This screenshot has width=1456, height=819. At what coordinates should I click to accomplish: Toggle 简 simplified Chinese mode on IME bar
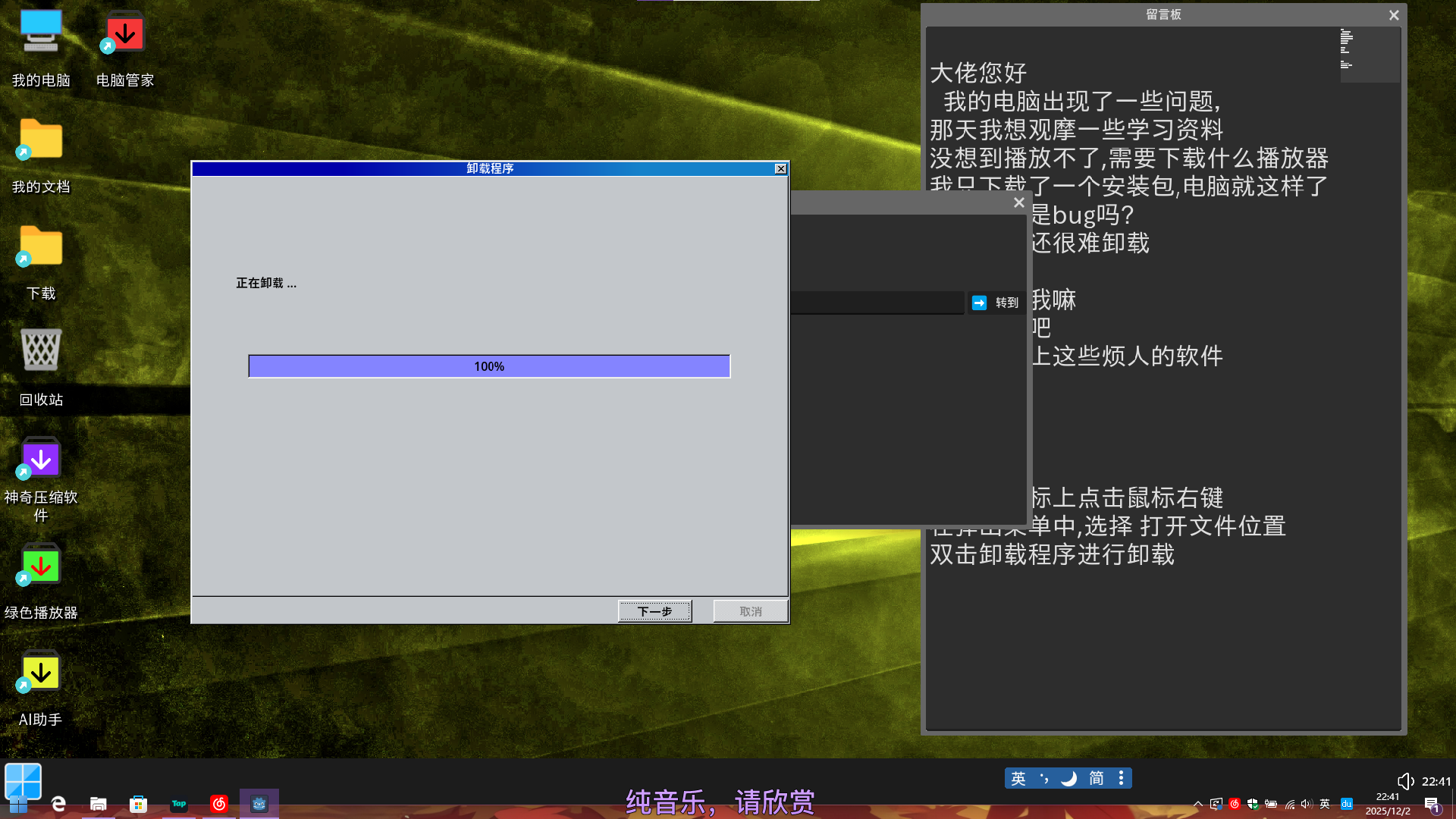coord(1097,779)
